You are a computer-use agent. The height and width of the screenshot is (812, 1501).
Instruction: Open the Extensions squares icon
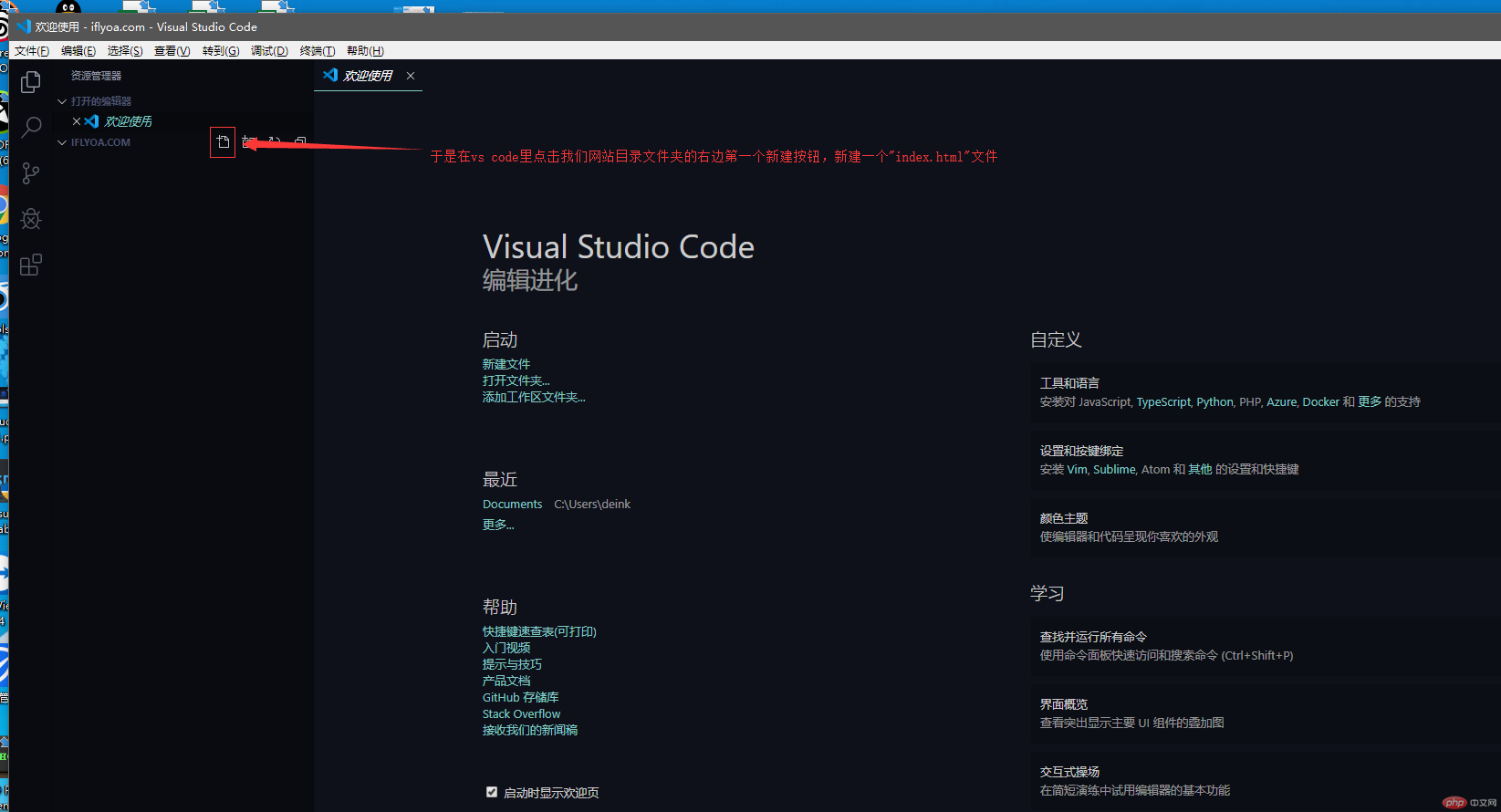(31, 265)
